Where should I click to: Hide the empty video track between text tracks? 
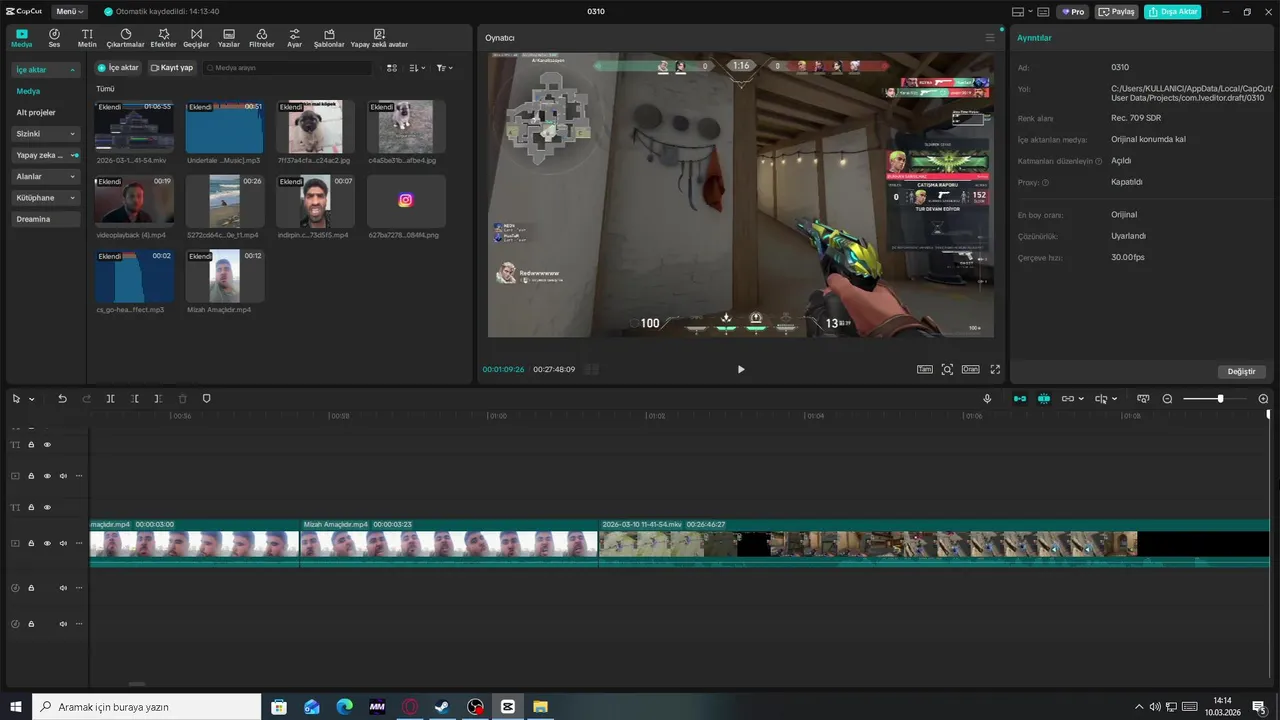pos(47,476)
